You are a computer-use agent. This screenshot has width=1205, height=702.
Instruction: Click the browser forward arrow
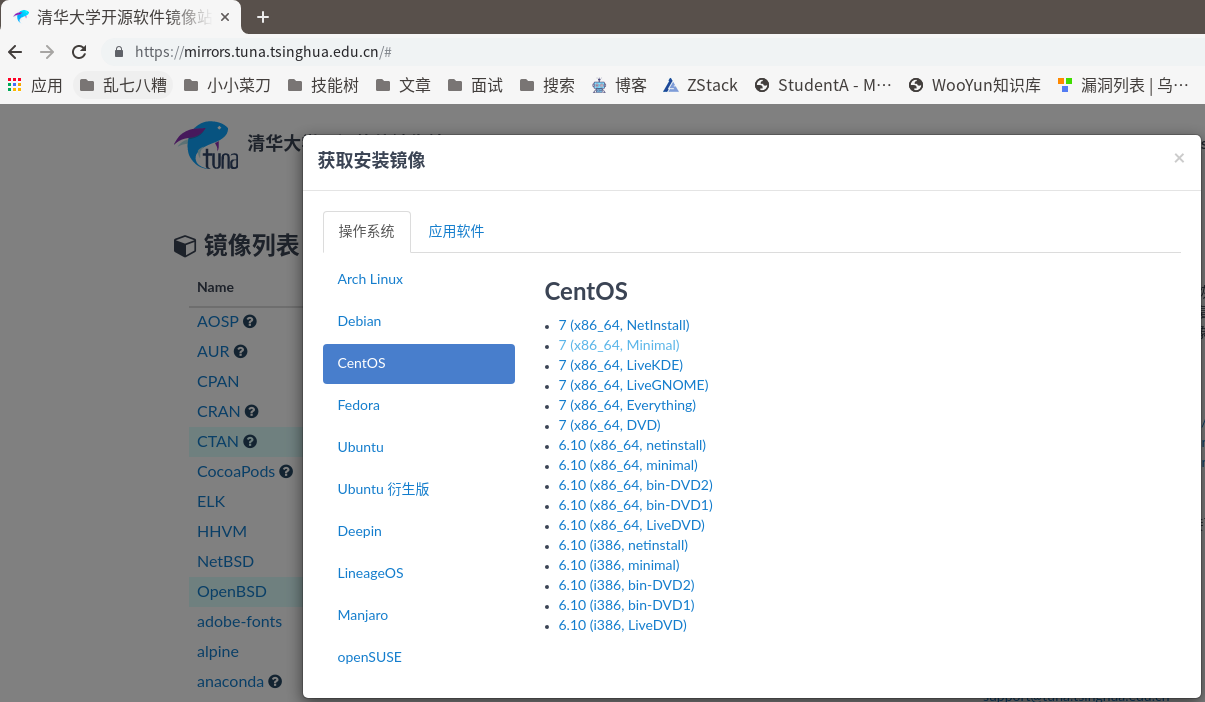pos(47,52)
